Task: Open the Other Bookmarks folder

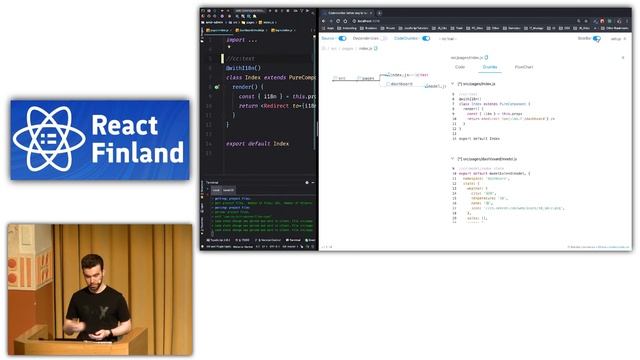Action: coord(615,28)
